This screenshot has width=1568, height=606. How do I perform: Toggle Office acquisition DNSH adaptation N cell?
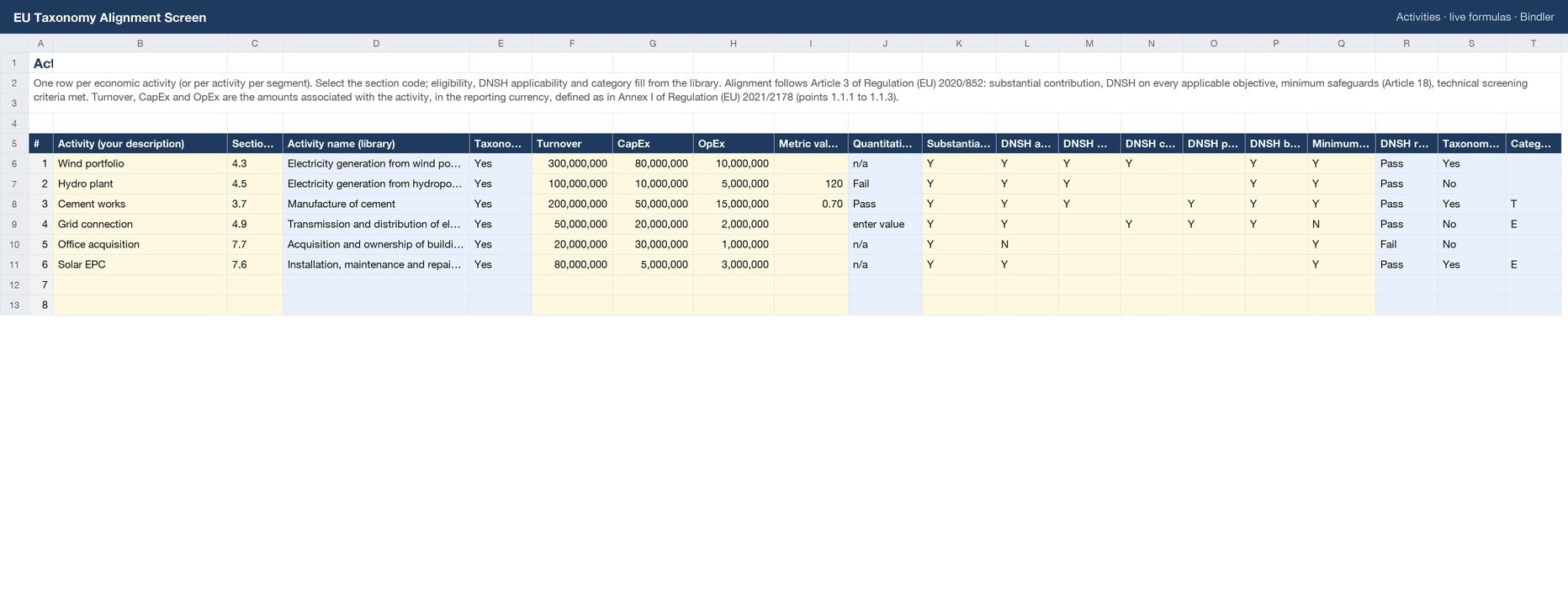1027,244
